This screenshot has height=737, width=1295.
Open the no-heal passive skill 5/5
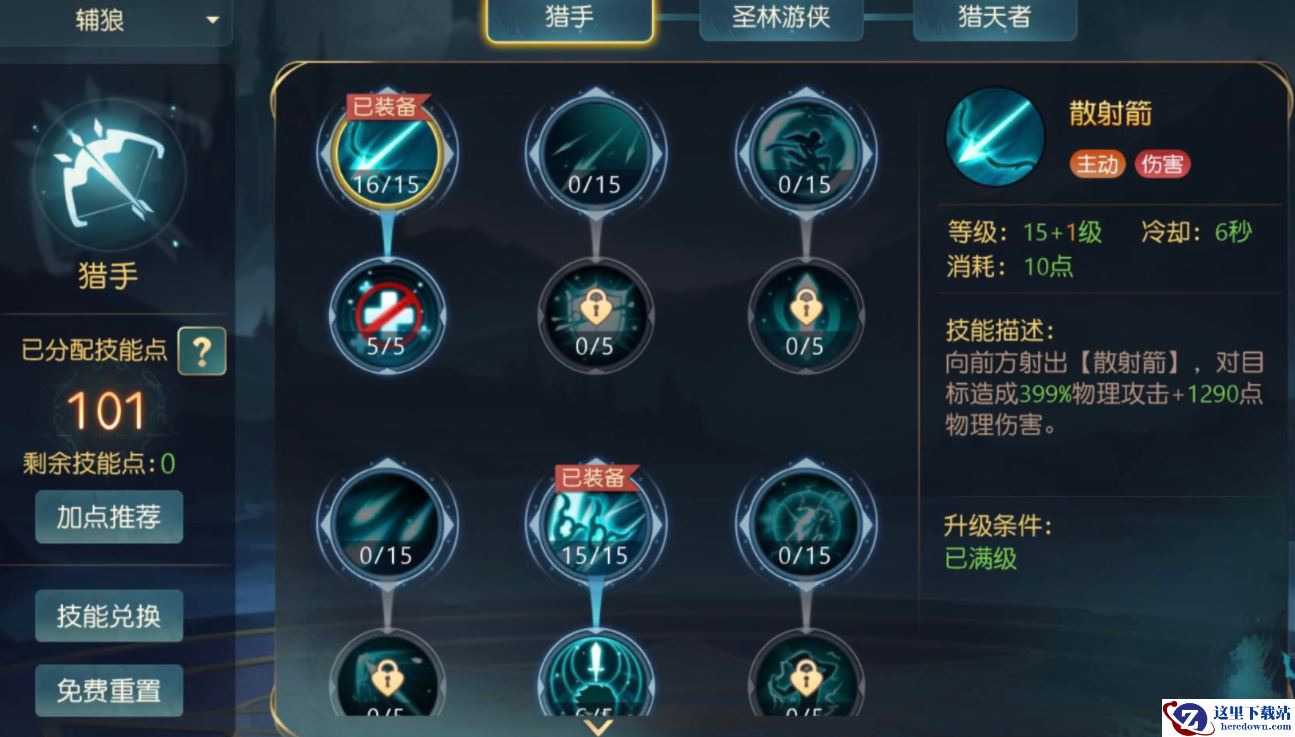coord(386,316)
